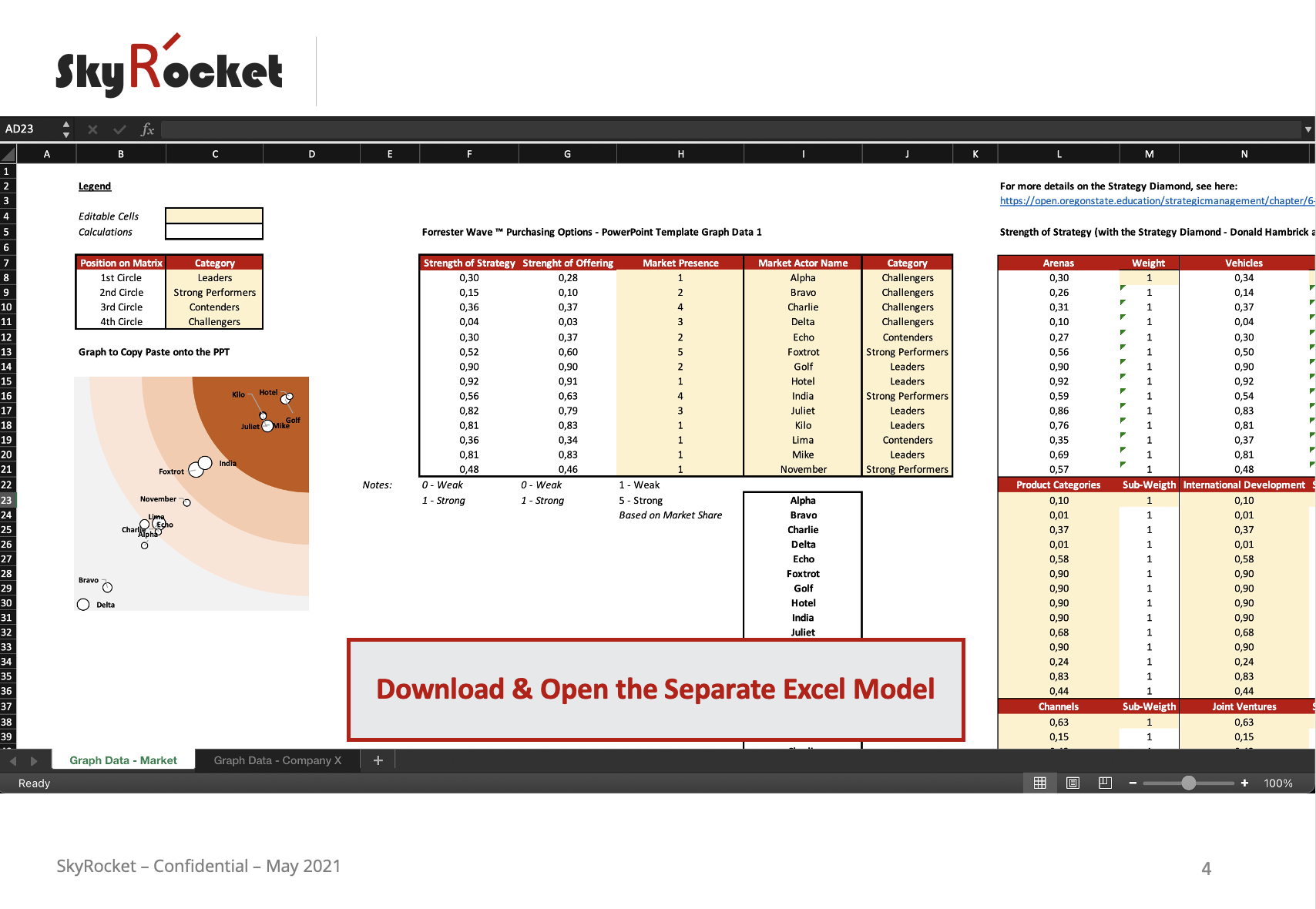Select the Weight header cell
1316x909 pixels.
(x=1148, y=263)
